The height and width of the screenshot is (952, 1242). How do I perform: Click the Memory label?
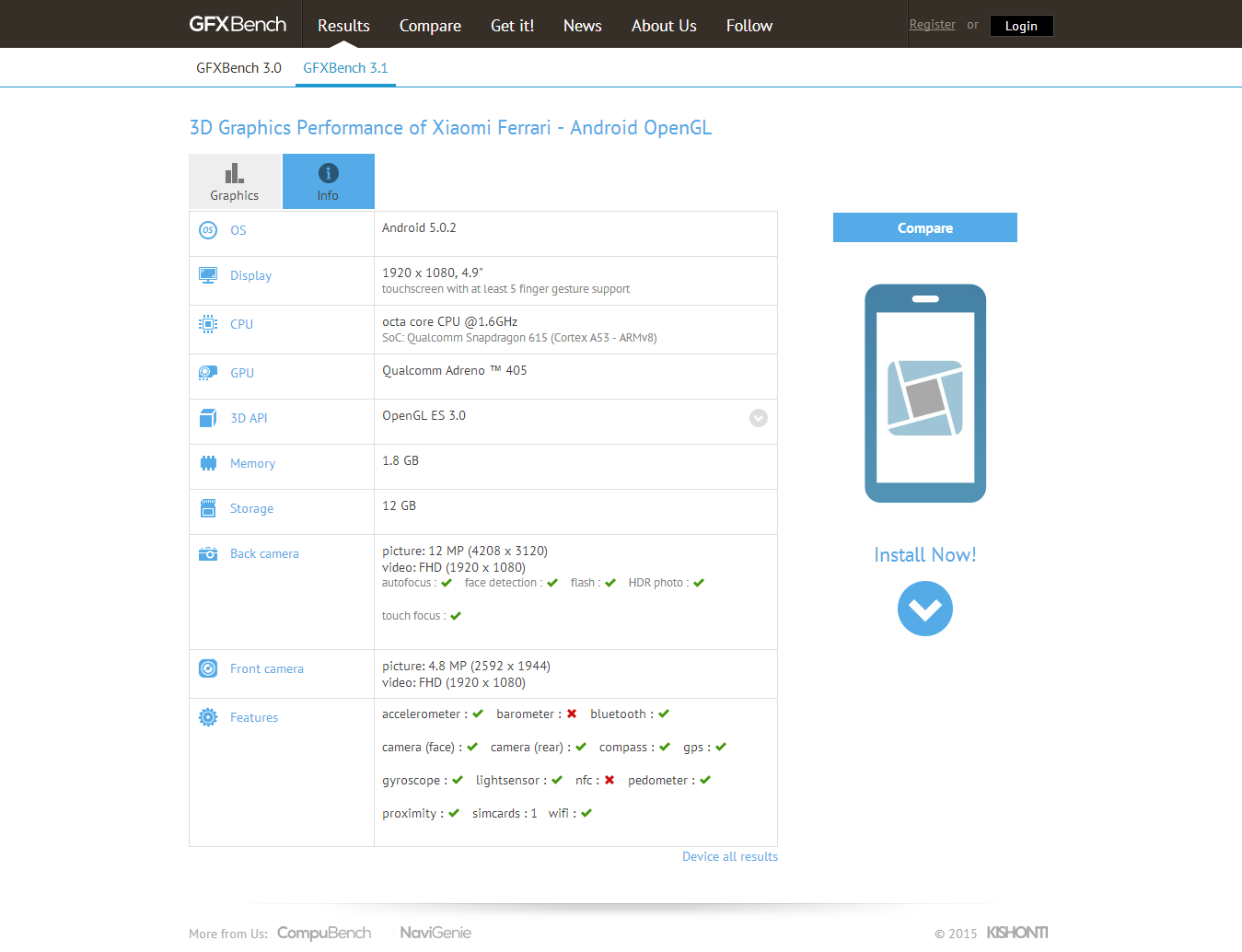[x=252, y=463]
